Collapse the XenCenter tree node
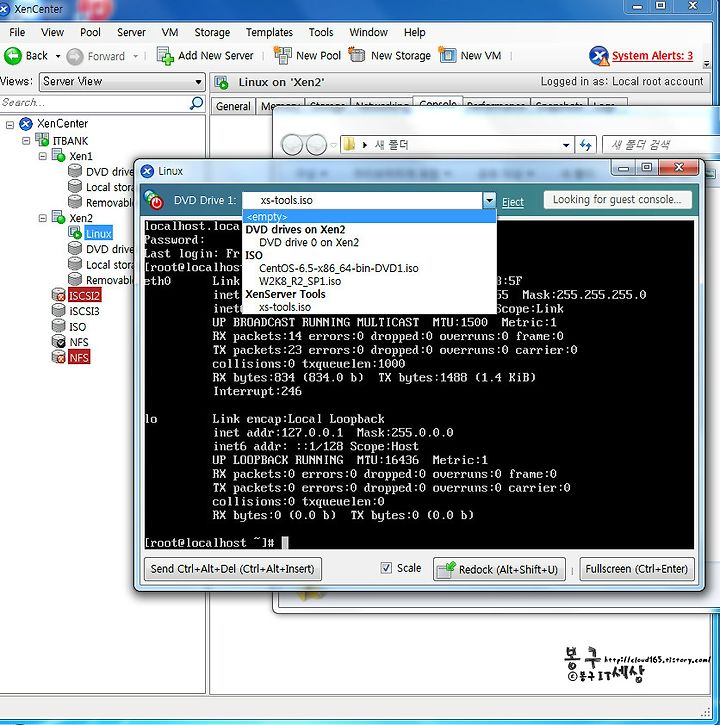The image size is (720, 725). (10, 124)
